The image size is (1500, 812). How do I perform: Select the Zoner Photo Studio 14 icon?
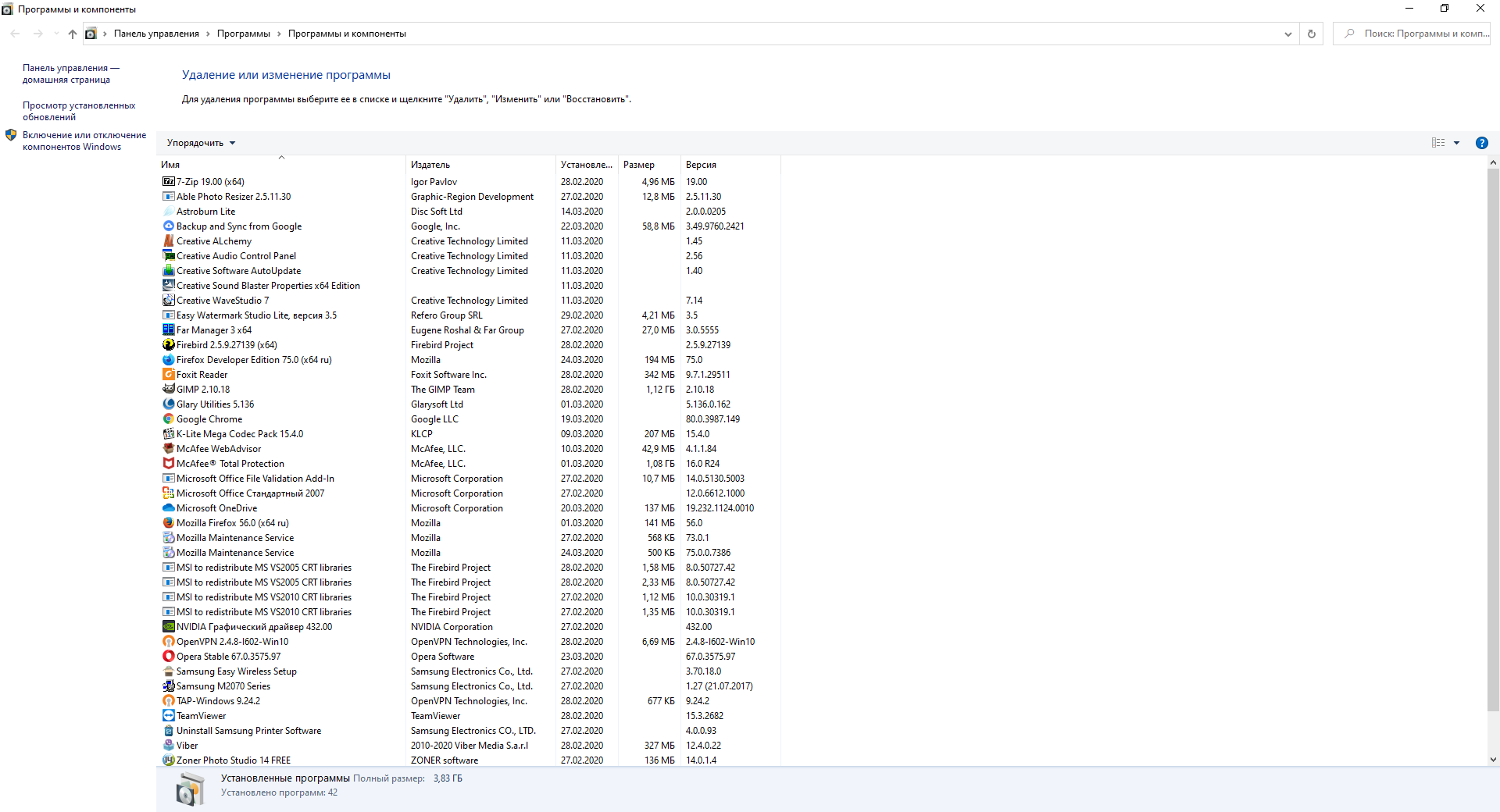coord(168,760)
